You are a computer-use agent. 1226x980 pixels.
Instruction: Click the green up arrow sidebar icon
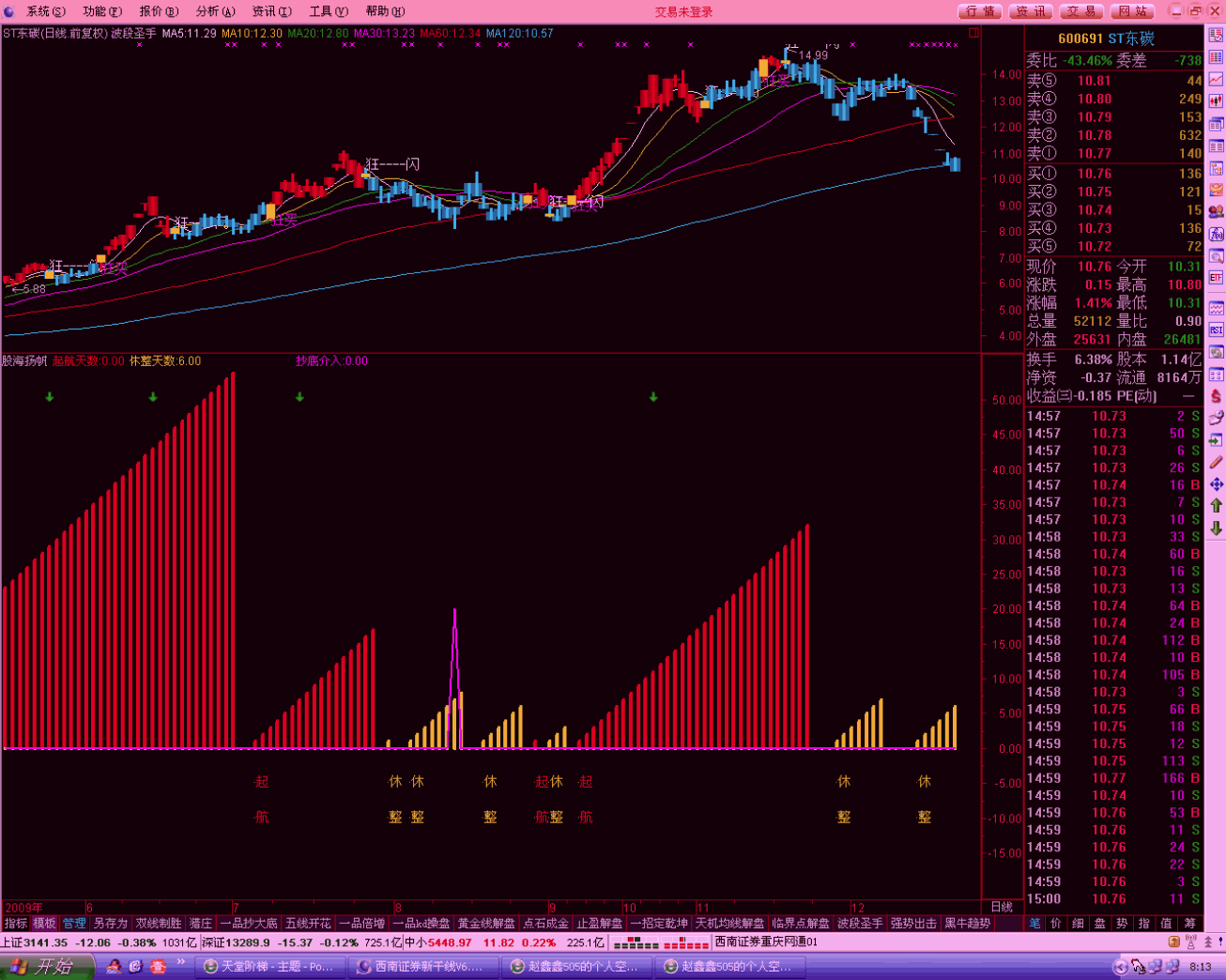(x=1216, y=506)
